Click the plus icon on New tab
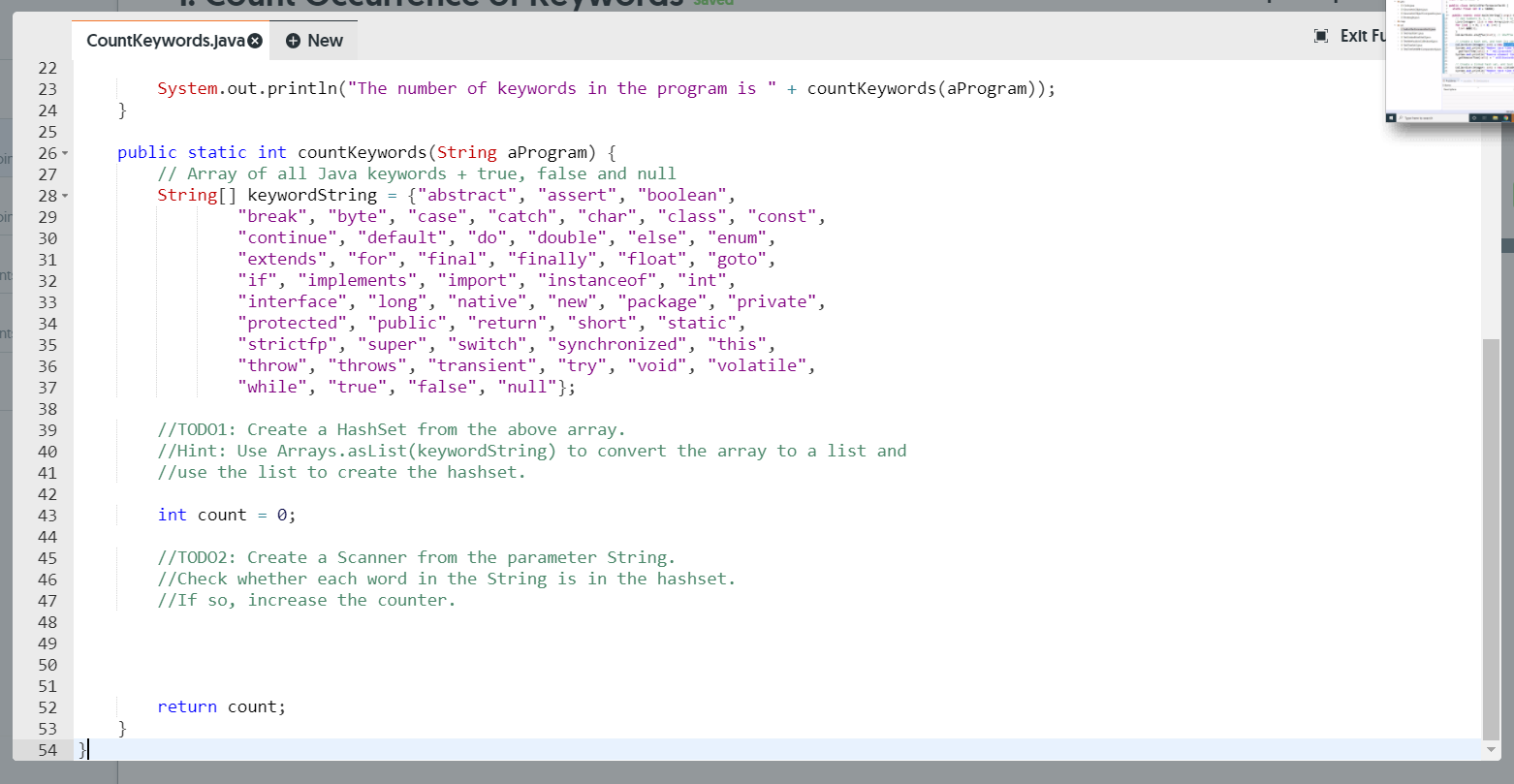1514x784 pixels. [x=292, y=41]
